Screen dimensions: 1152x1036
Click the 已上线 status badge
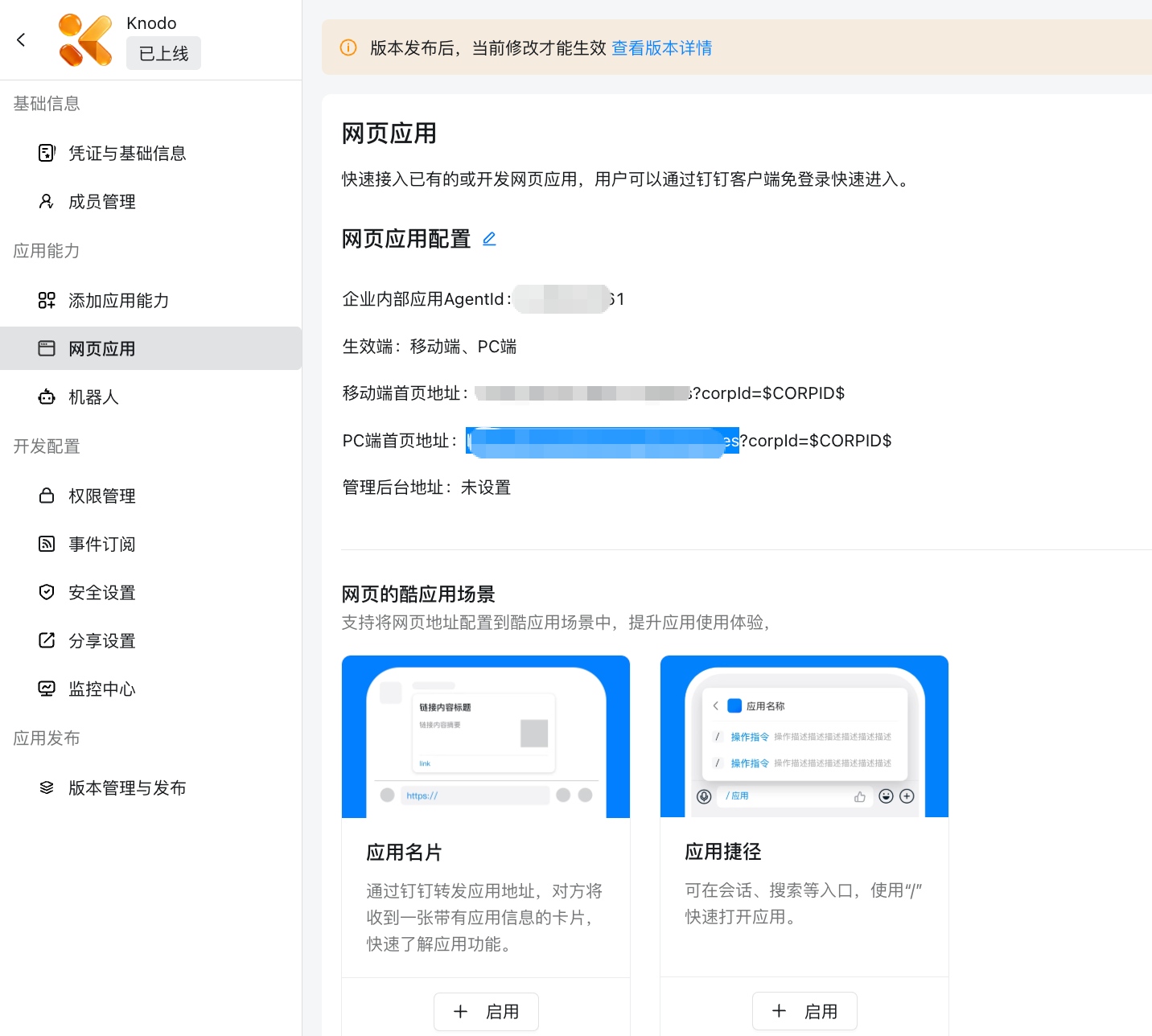[163, 53]
